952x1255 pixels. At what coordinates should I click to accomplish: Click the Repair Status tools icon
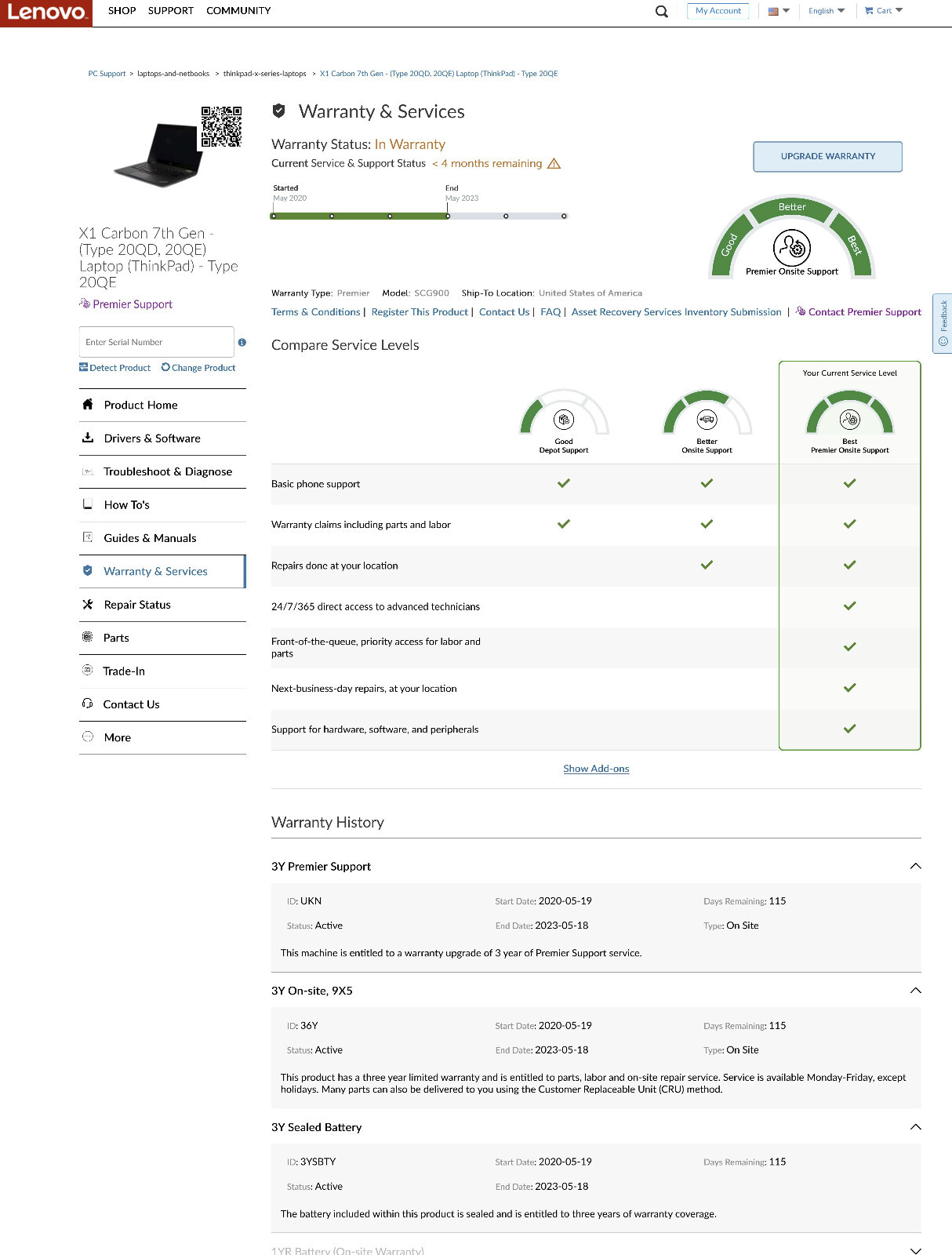point(88,604)
